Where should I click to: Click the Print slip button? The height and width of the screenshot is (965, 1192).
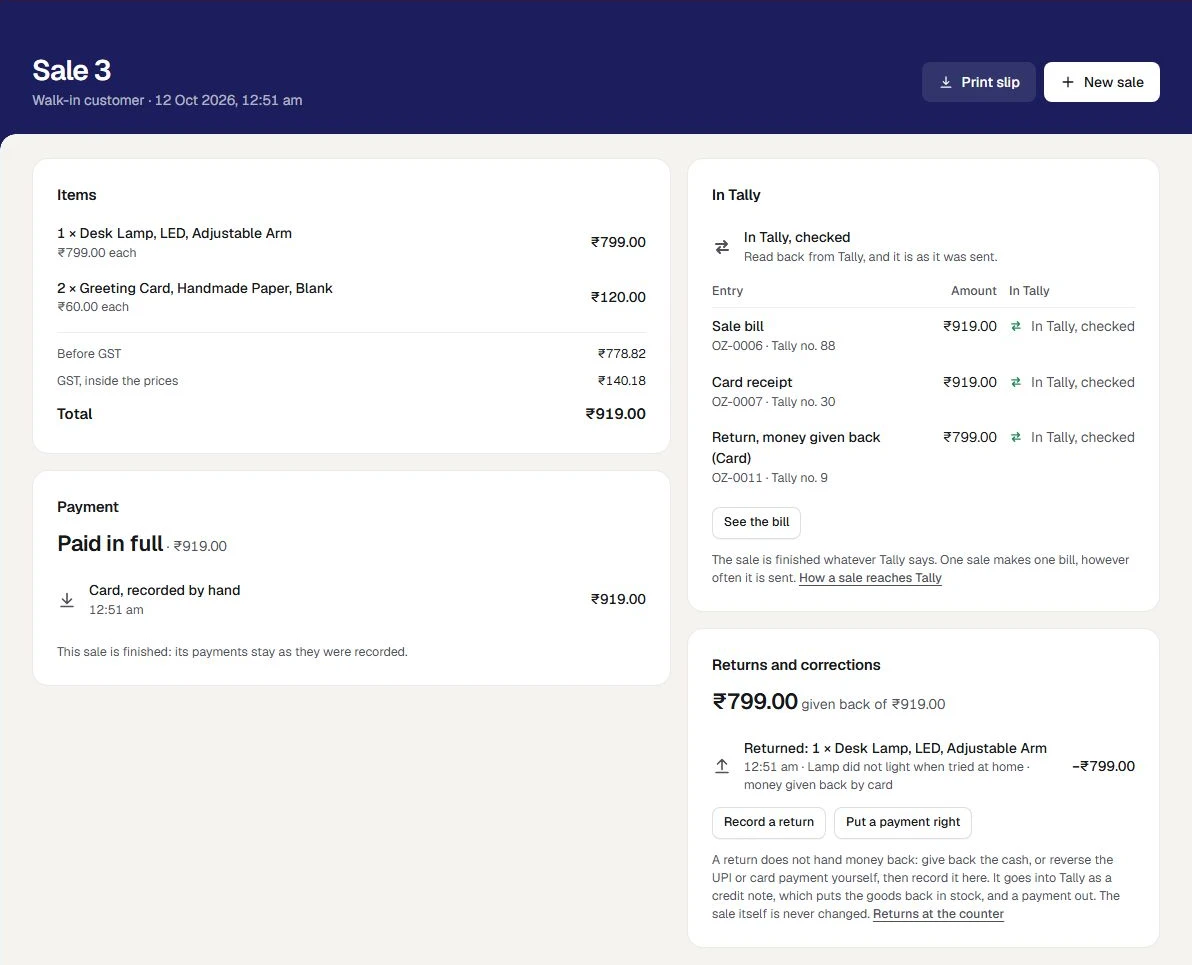tap(978, 82)
